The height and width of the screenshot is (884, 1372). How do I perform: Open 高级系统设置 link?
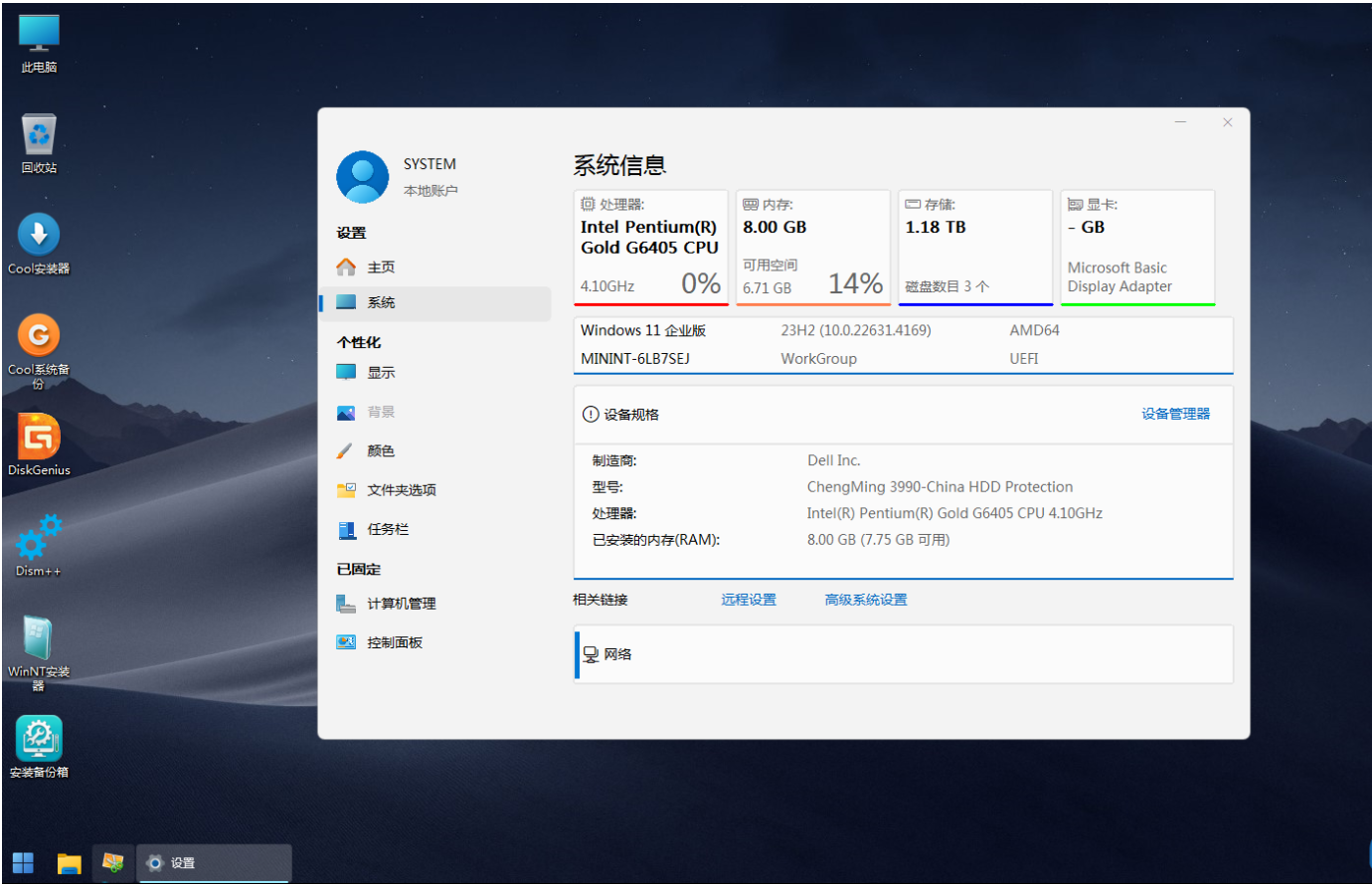866,600
